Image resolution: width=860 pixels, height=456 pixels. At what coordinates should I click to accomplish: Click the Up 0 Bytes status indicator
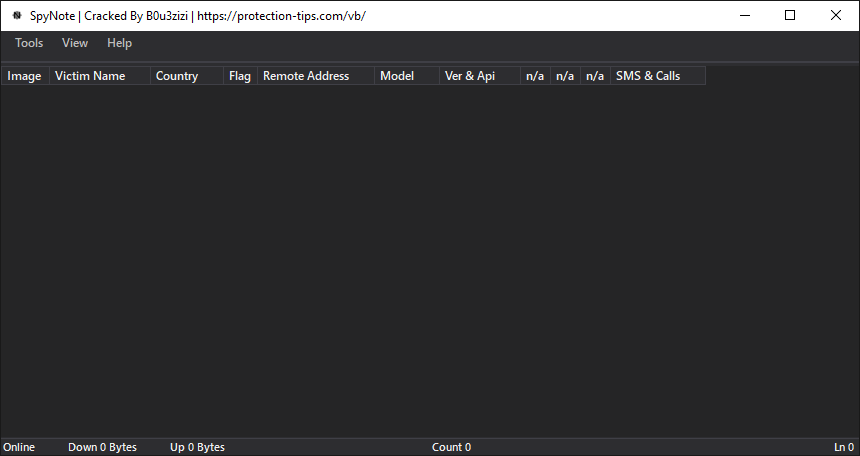click(197, 447)
